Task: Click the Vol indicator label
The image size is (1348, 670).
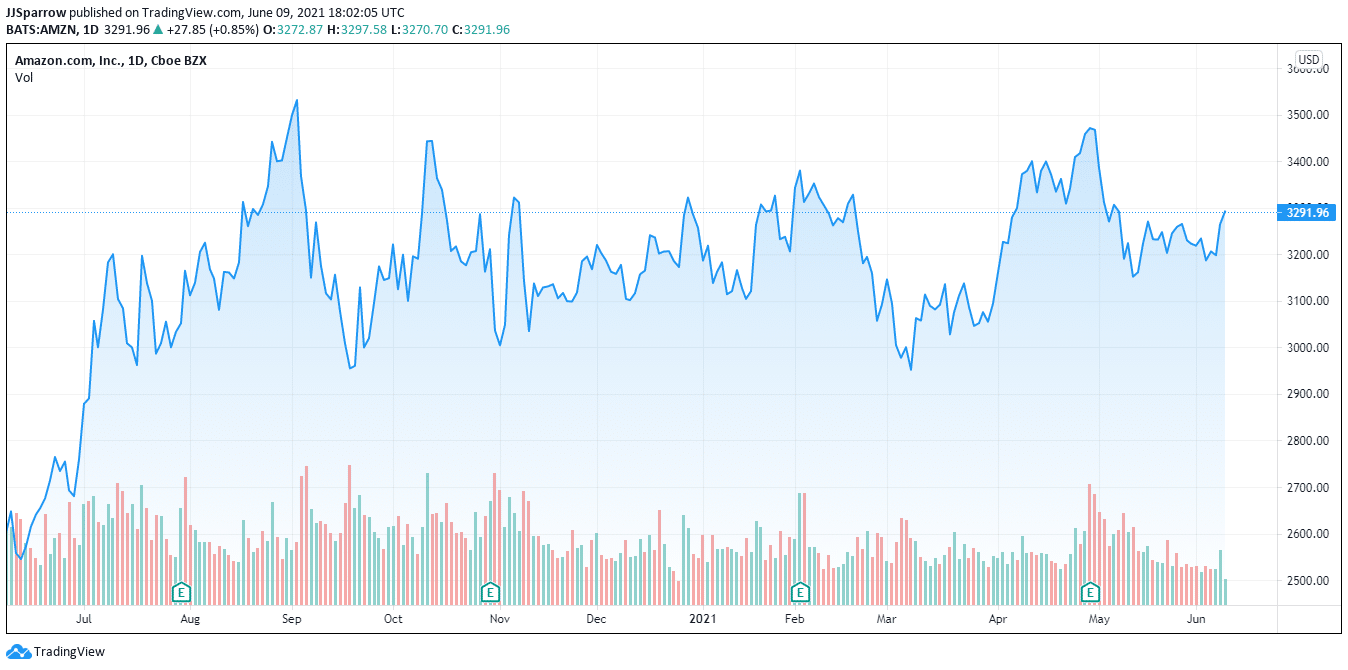Action: click(x=24, y=78)
